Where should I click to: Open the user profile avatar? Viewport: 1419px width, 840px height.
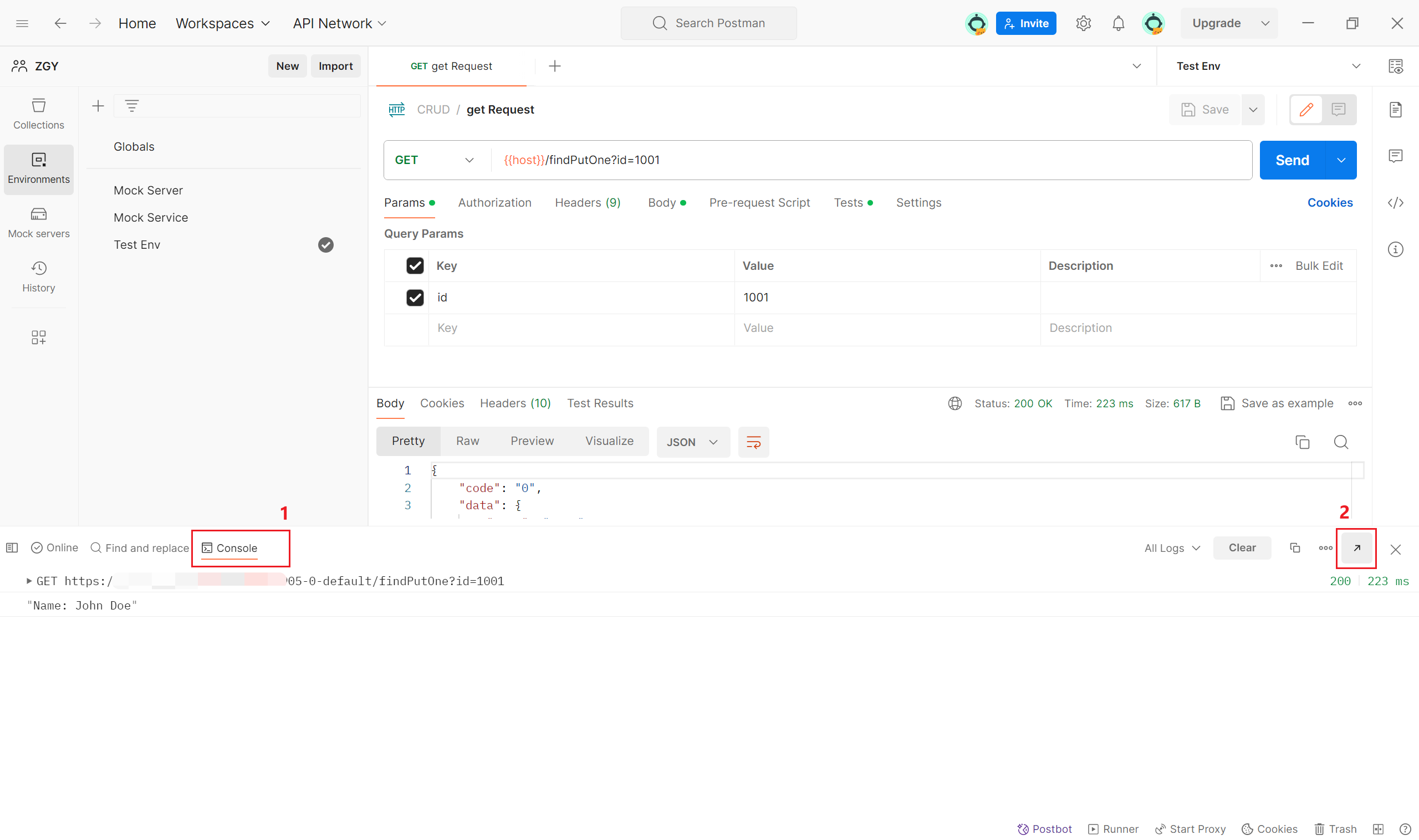pos(1153,23)
